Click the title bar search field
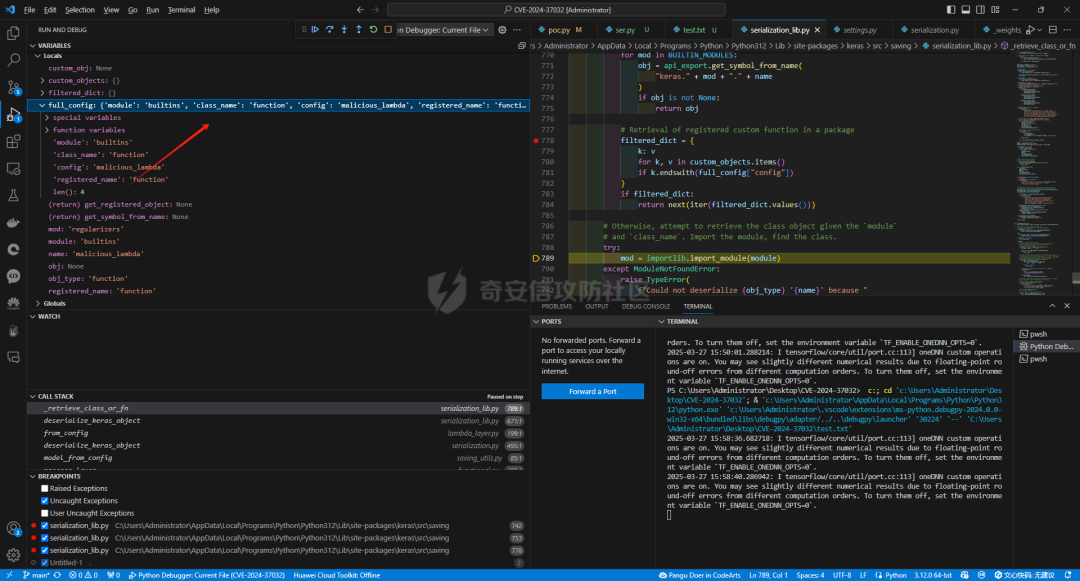The height and width of the screenshot is (581, 1080). [x=557, y=10]
